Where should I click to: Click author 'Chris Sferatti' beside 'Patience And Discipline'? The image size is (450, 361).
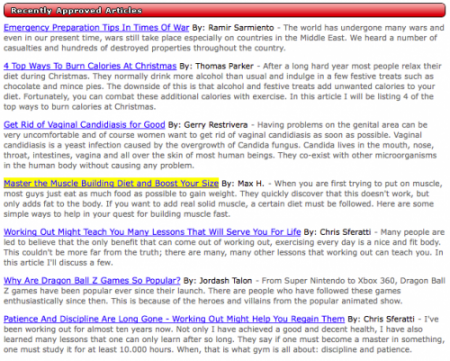[389, 319]
